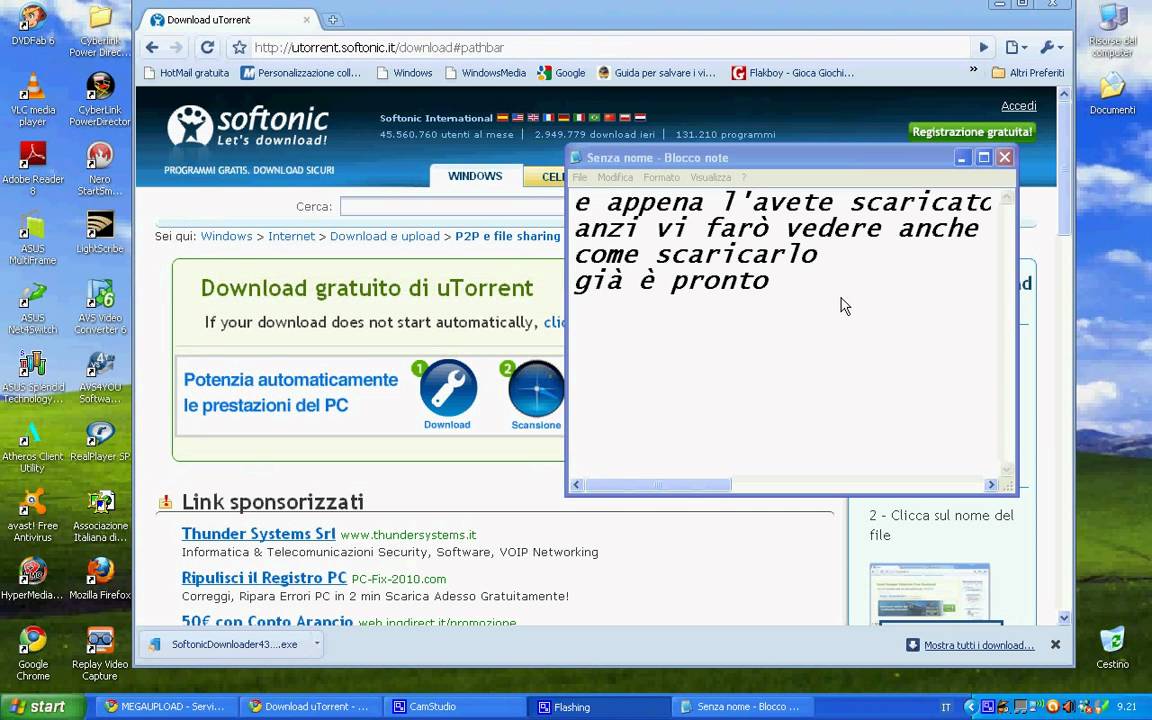The image size is (1152, 720).
Task: Click Notepad horizontal scrollbar right arrow
Action: (991, 485)
